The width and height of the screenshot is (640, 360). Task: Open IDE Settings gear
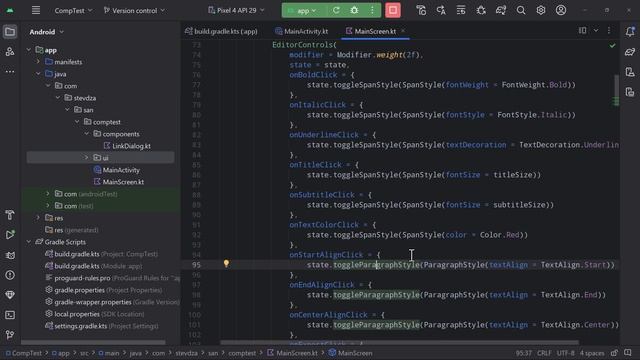(541, 10)
